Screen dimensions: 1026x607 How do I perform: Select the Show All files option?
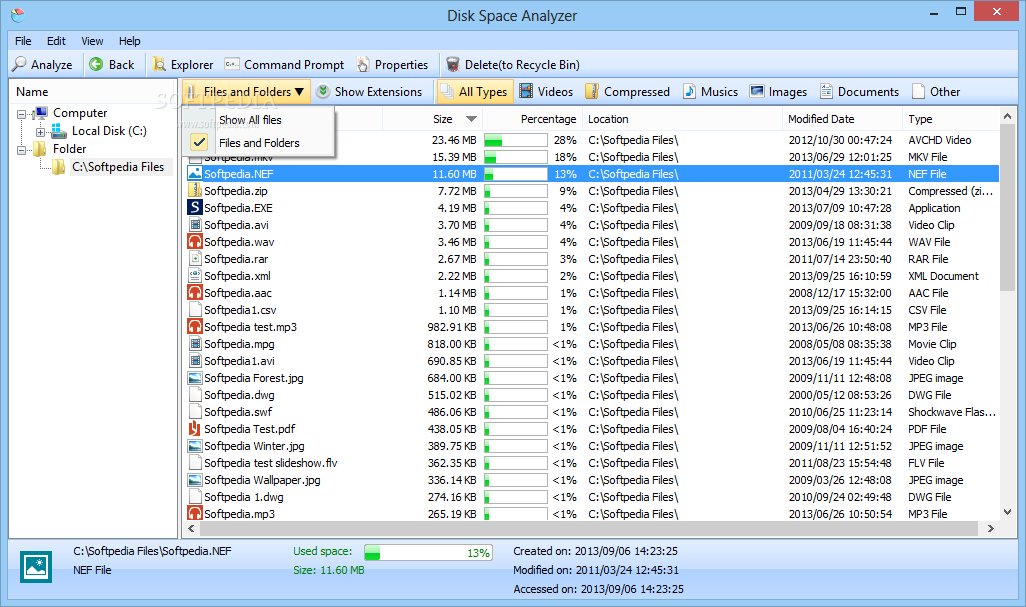(x=258, y=120)
